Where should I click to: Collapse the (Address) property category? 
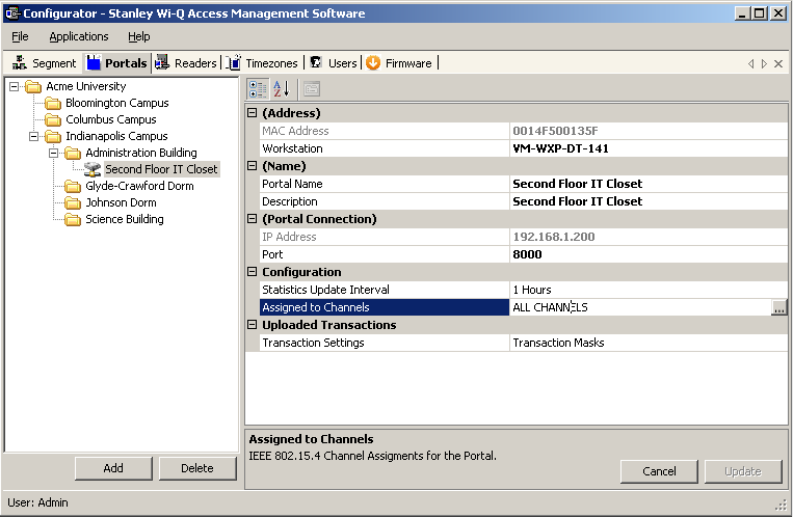click(252, 113)
